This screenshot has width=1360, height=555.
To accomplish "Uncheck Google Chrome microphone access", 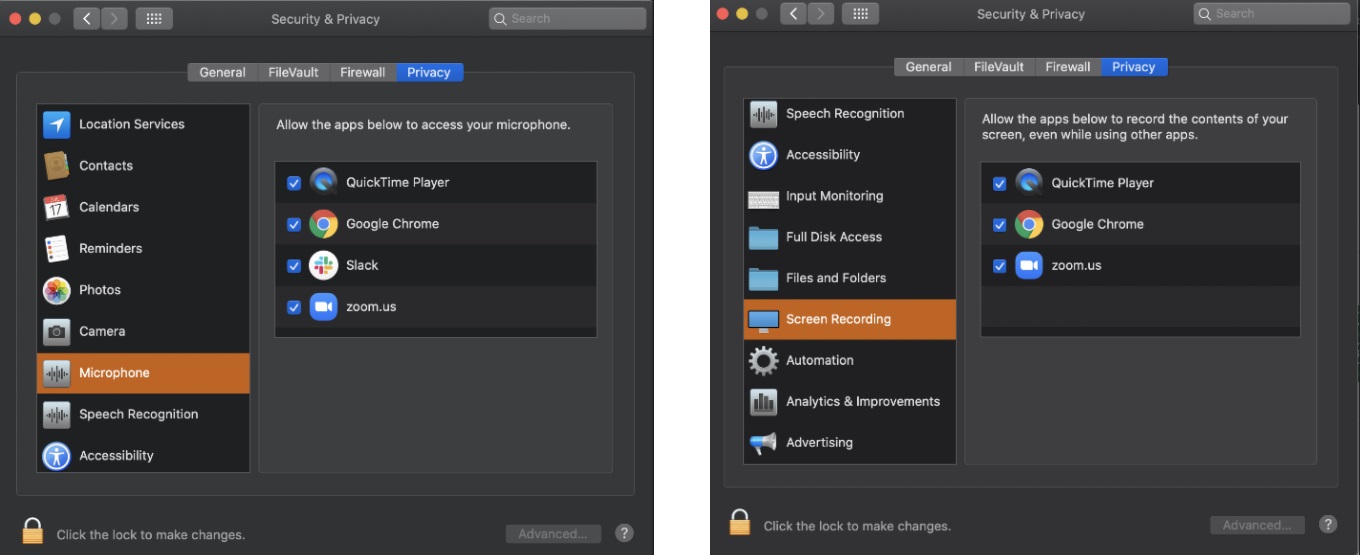I will click(x=294, y=224).
